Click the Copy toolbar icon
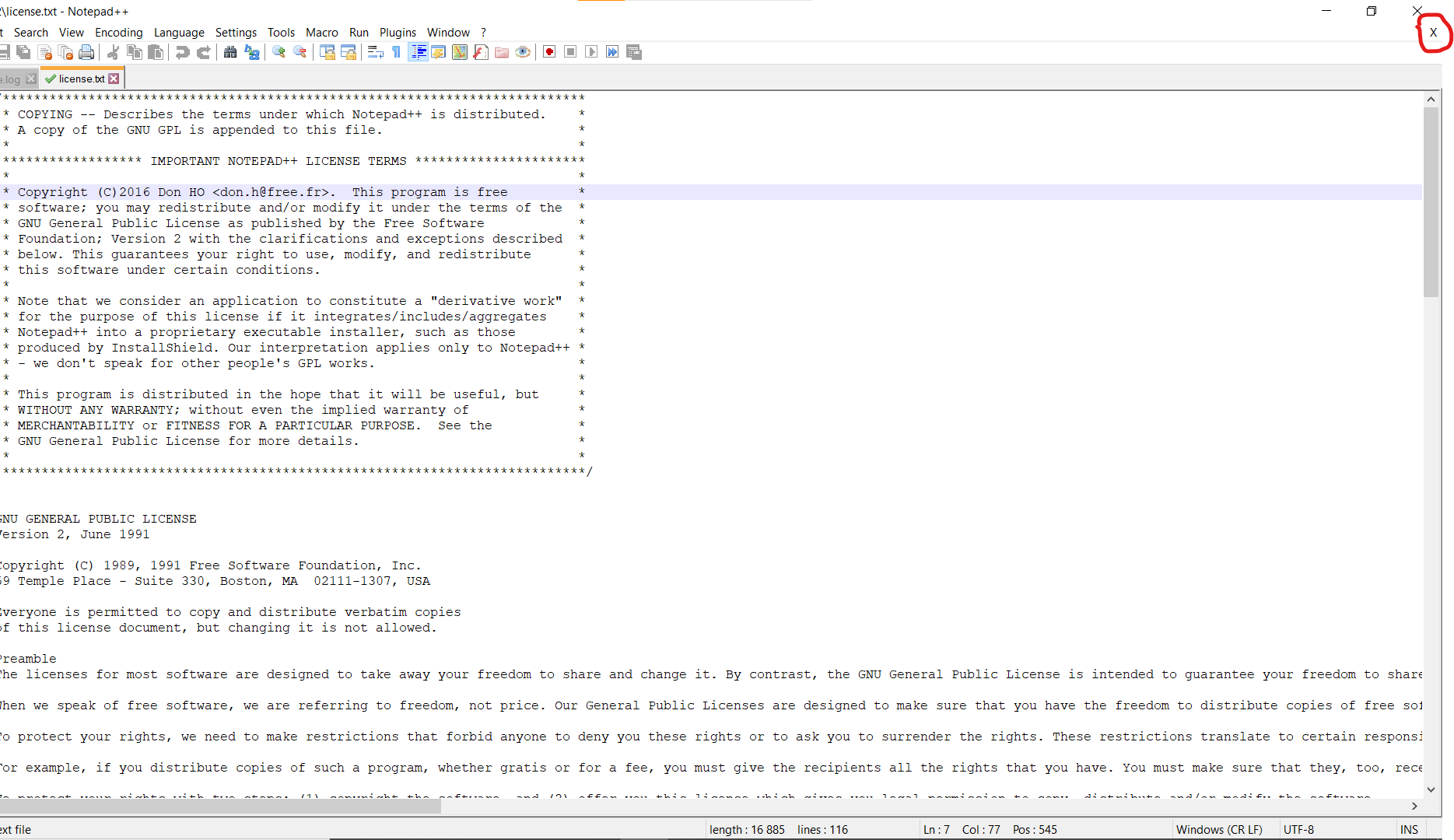The height and width of the screenshot is (840, 1454). coord(135,52)
